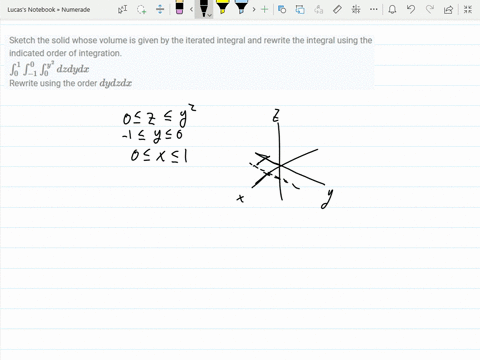Open notifications bell
Viewport: 480px width, 360px height.
[x=392, y=9]
